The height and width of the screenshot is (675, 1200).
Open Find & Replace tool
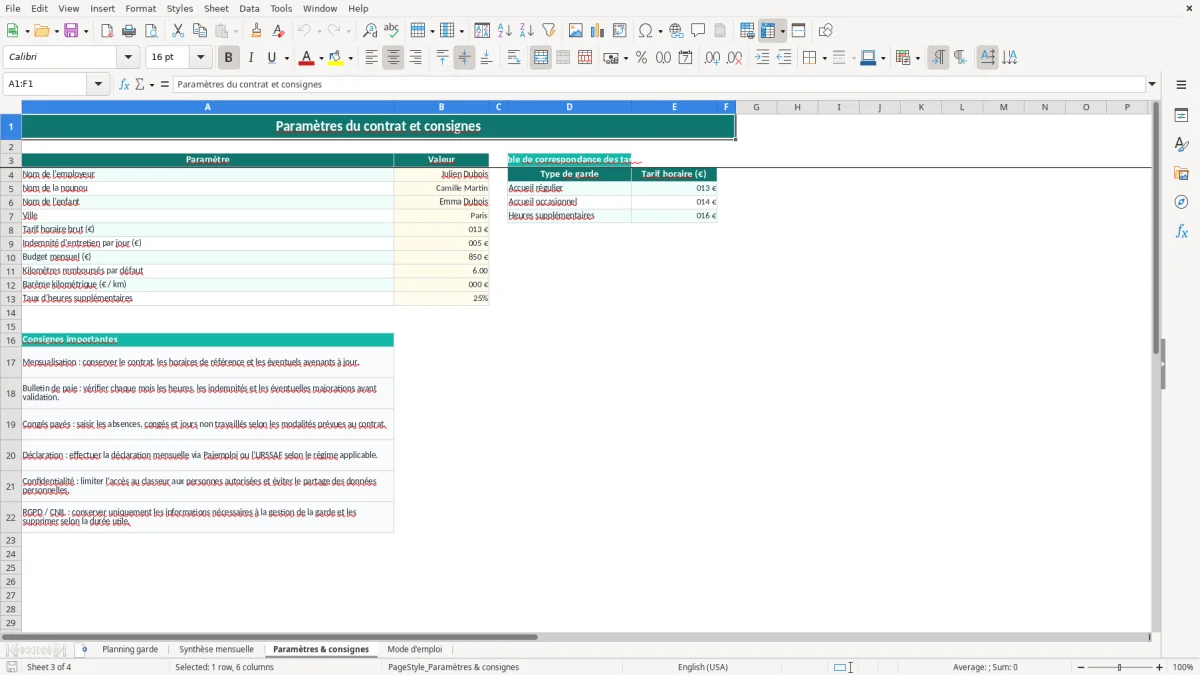click(370, 31)
